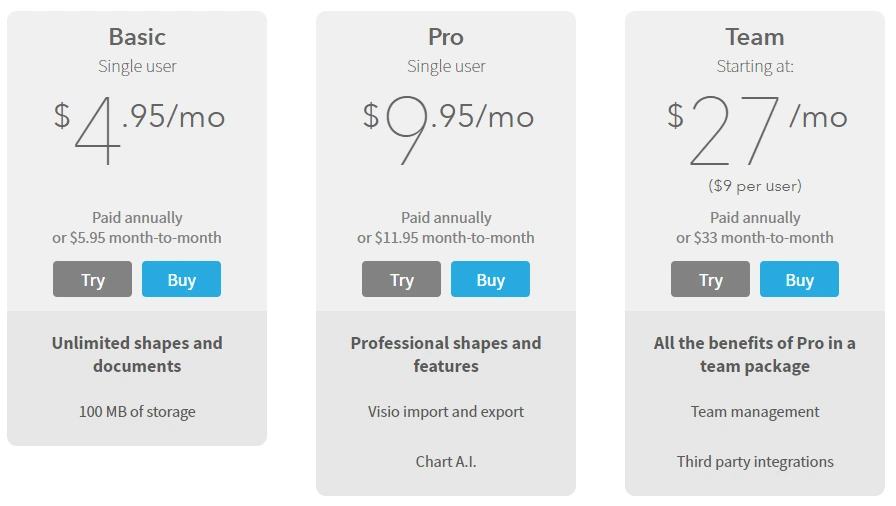Hit the Buy button for Team plan
Screen dimensions: 896x506
(x=799, y=280)
